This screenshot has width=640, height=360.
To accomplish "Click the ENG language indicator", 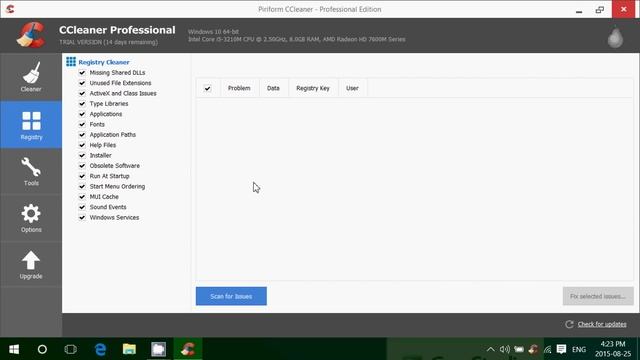I will [579, 349].
